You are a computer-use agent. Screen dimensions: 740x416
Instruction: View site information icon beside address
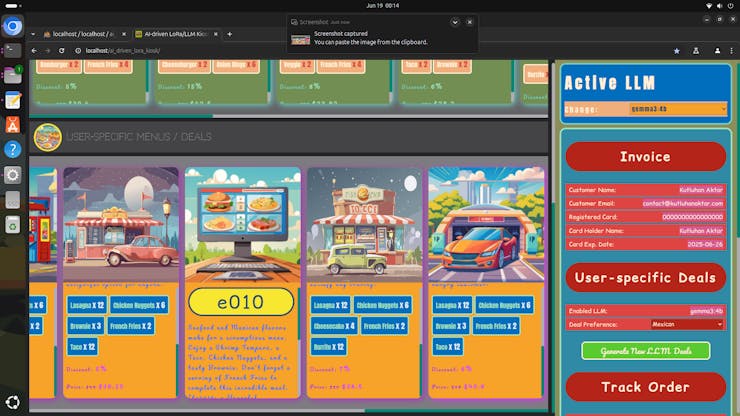tap(78, 51)
